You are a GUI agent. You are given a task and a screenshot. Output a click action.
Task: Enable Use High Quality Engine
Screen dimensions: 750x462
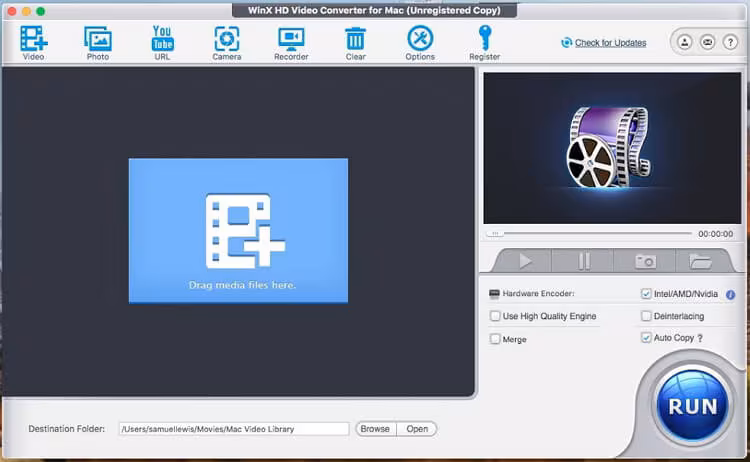(495, 316)
